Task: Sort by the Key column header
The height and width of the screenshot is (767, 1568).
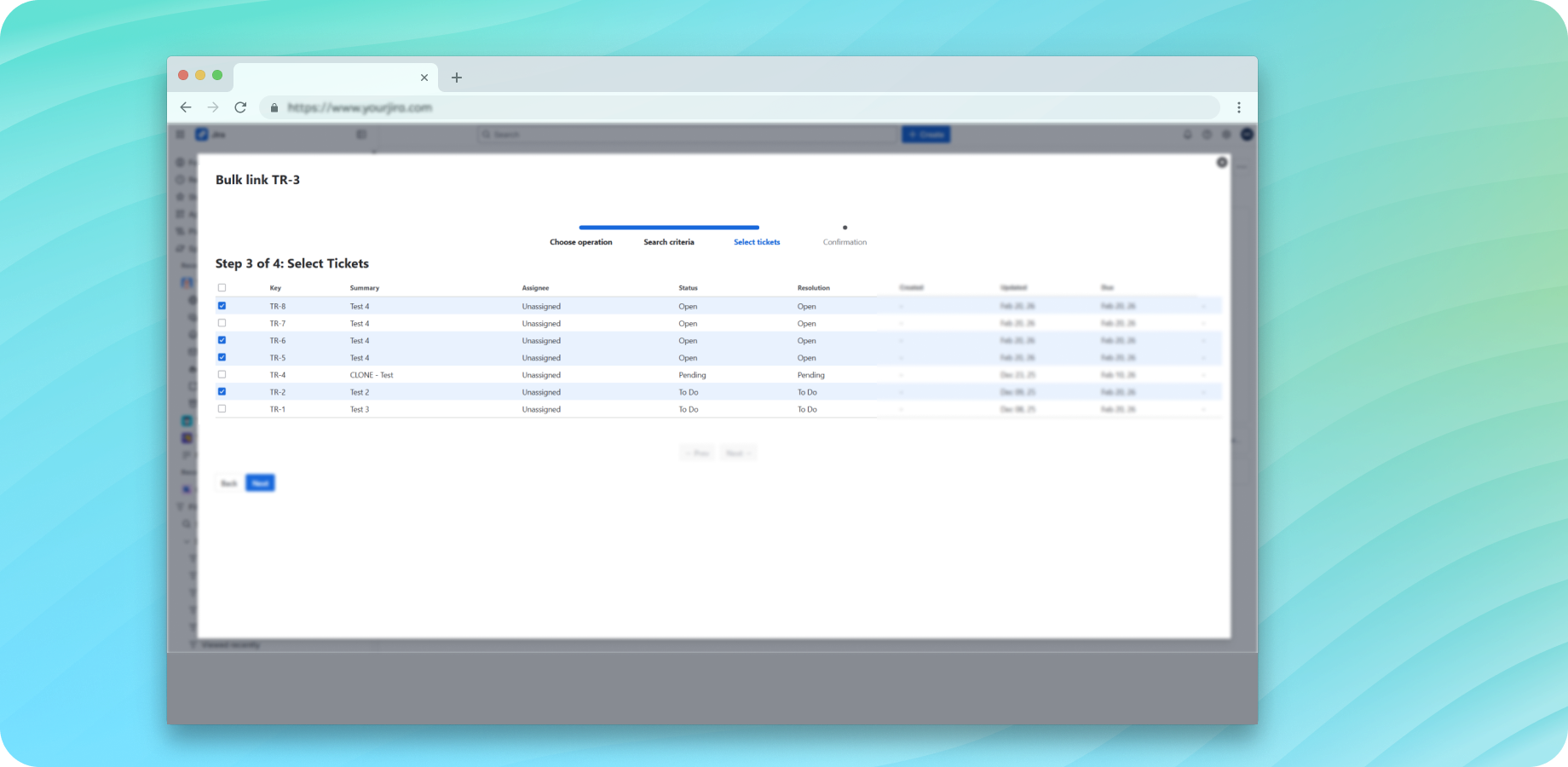Action: 275,288
